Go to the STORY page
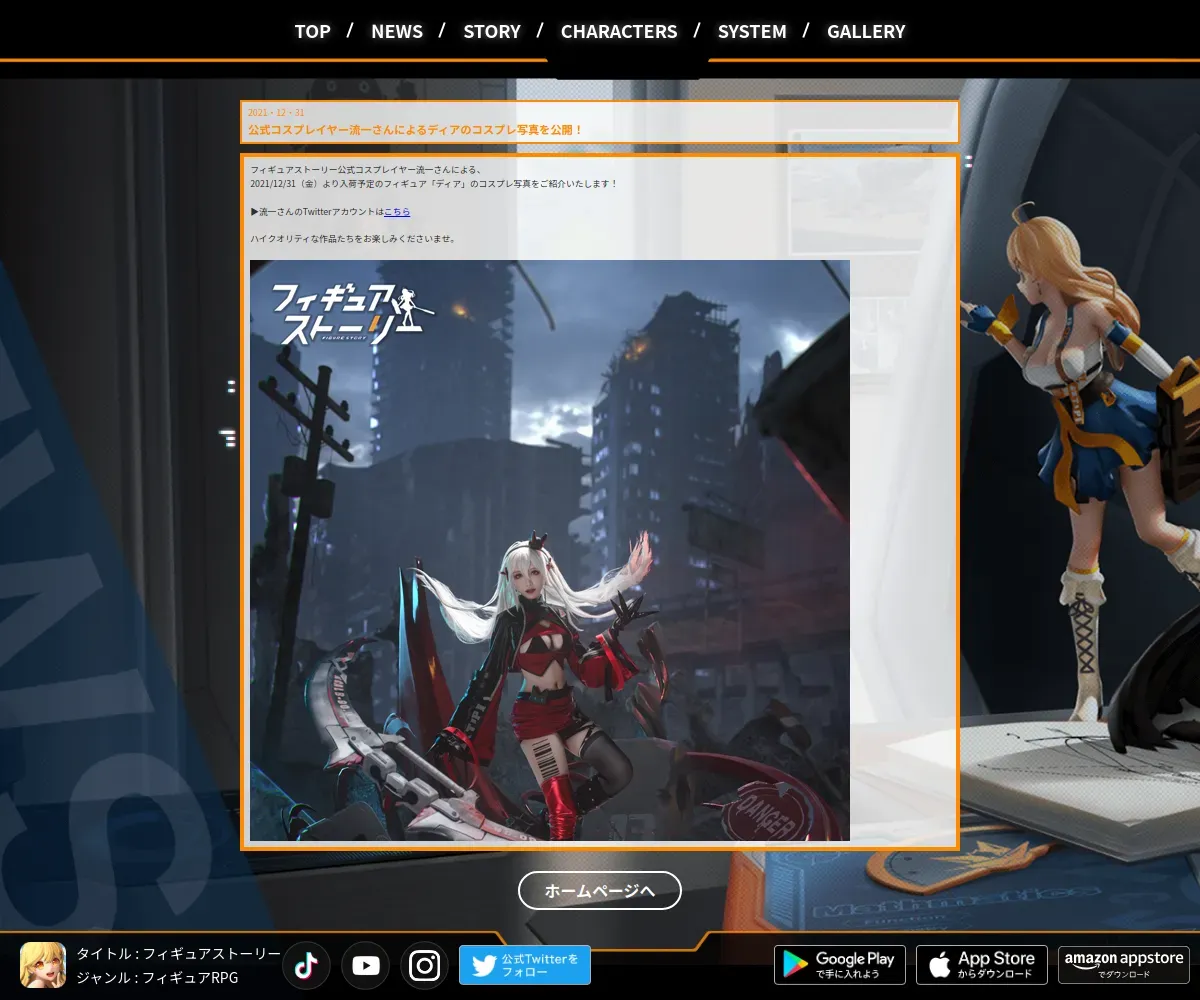The height and width of the screenshot is (1000, 1200). [492, 31]
